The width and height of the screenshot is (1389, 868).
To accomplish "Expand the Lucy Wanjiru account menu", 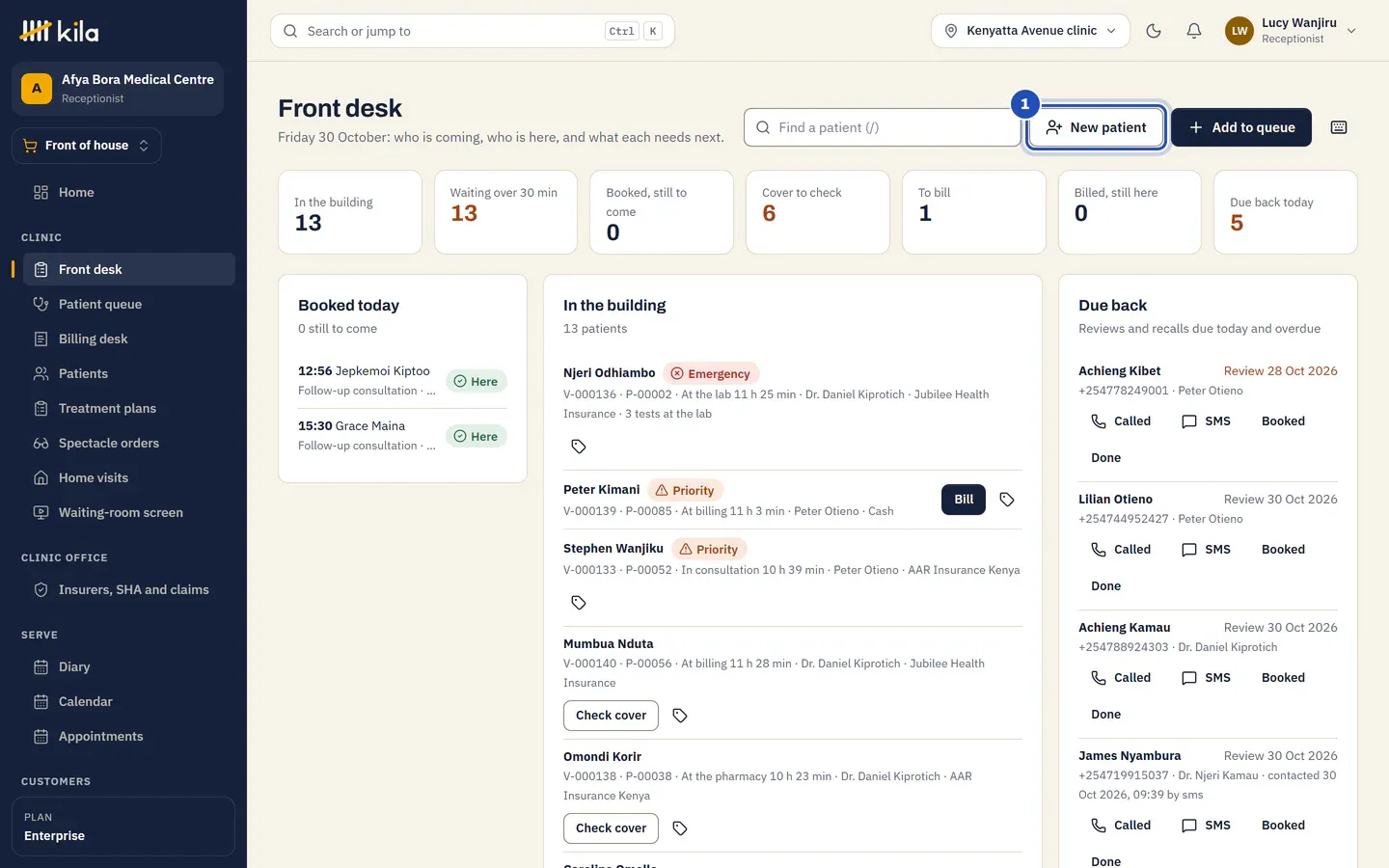I will (x=1292, y=31).
